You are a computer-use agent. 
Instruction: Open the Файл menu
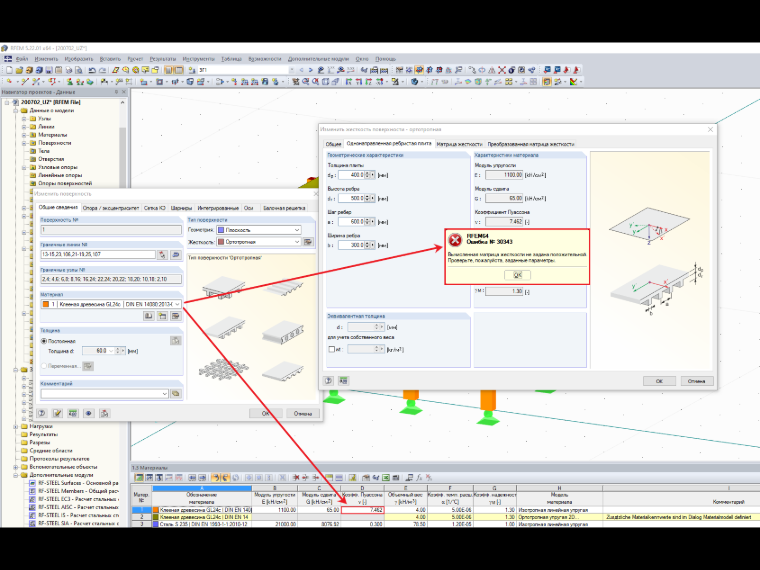pos(22,59)
